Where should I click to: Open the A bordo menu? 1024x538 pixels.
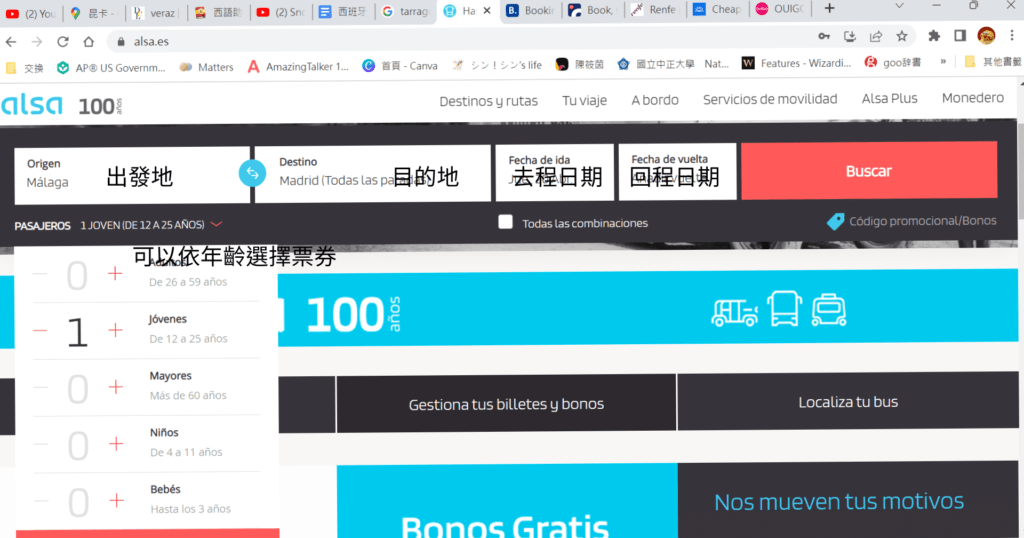click(x=655, y=100)
